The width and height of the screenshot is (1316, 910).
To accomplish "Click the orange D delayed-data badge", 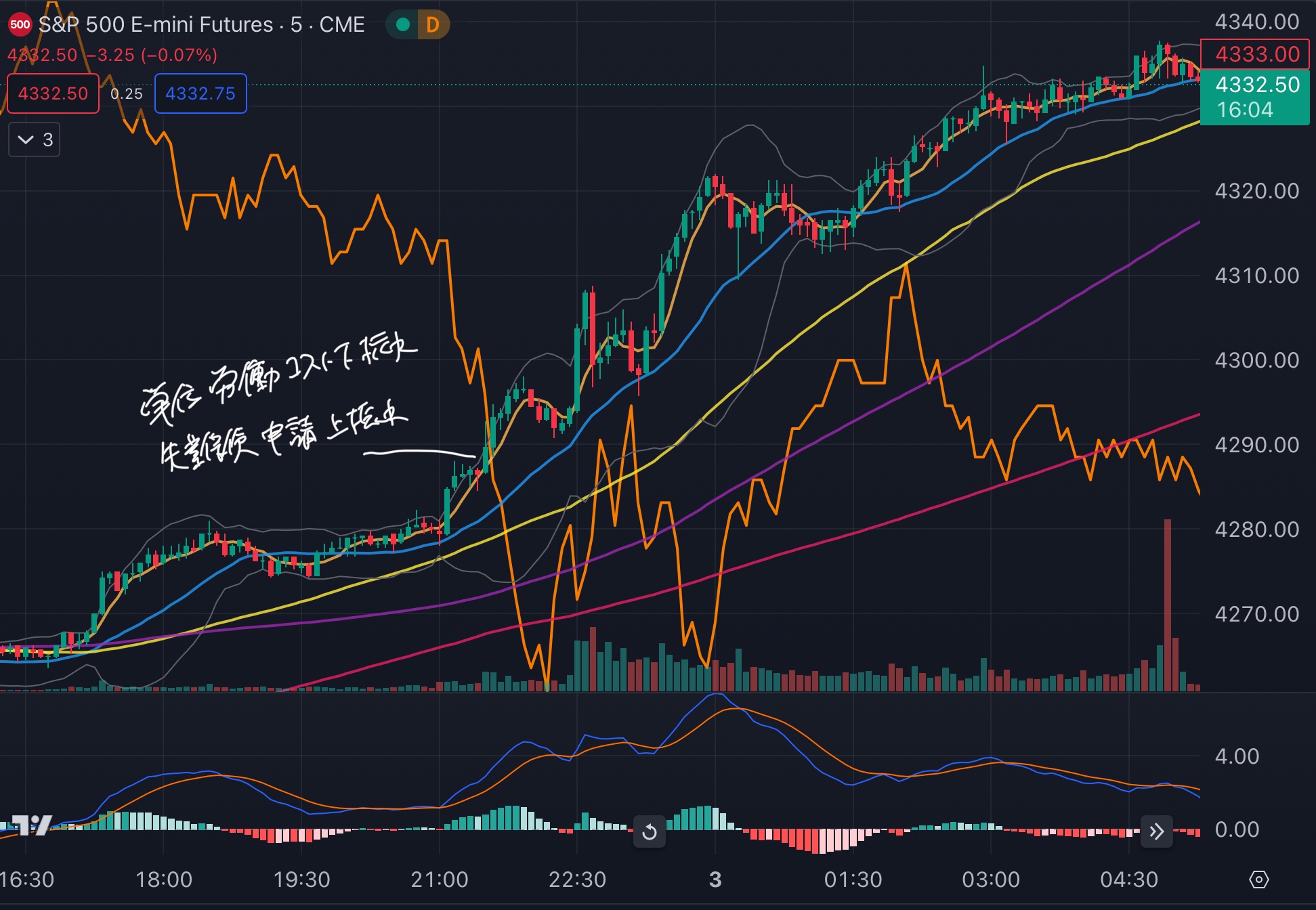I will tap(433, 25).
